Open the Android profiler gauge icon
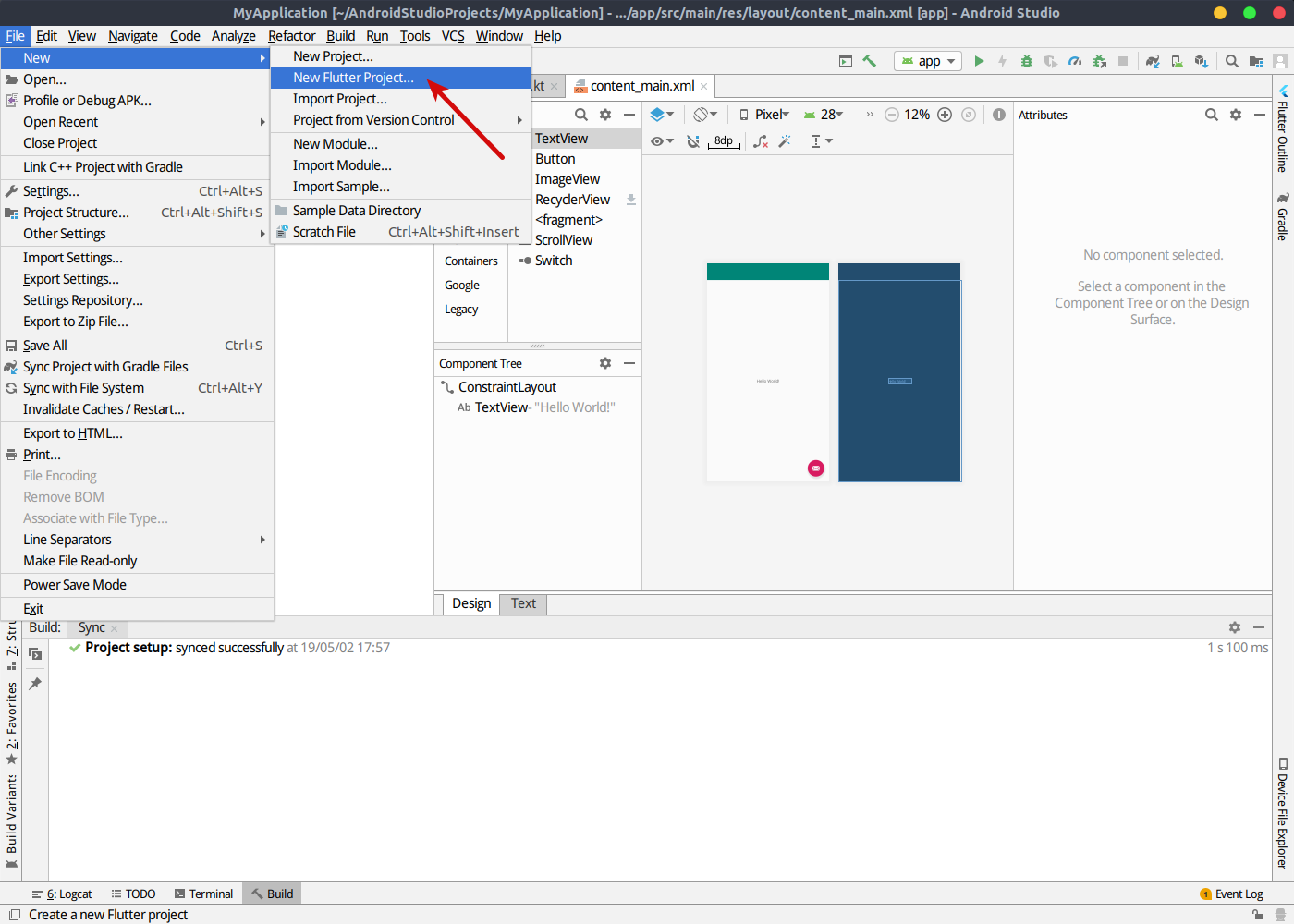This screenshot has width=1294, height=924. [x=1075, y=61]
